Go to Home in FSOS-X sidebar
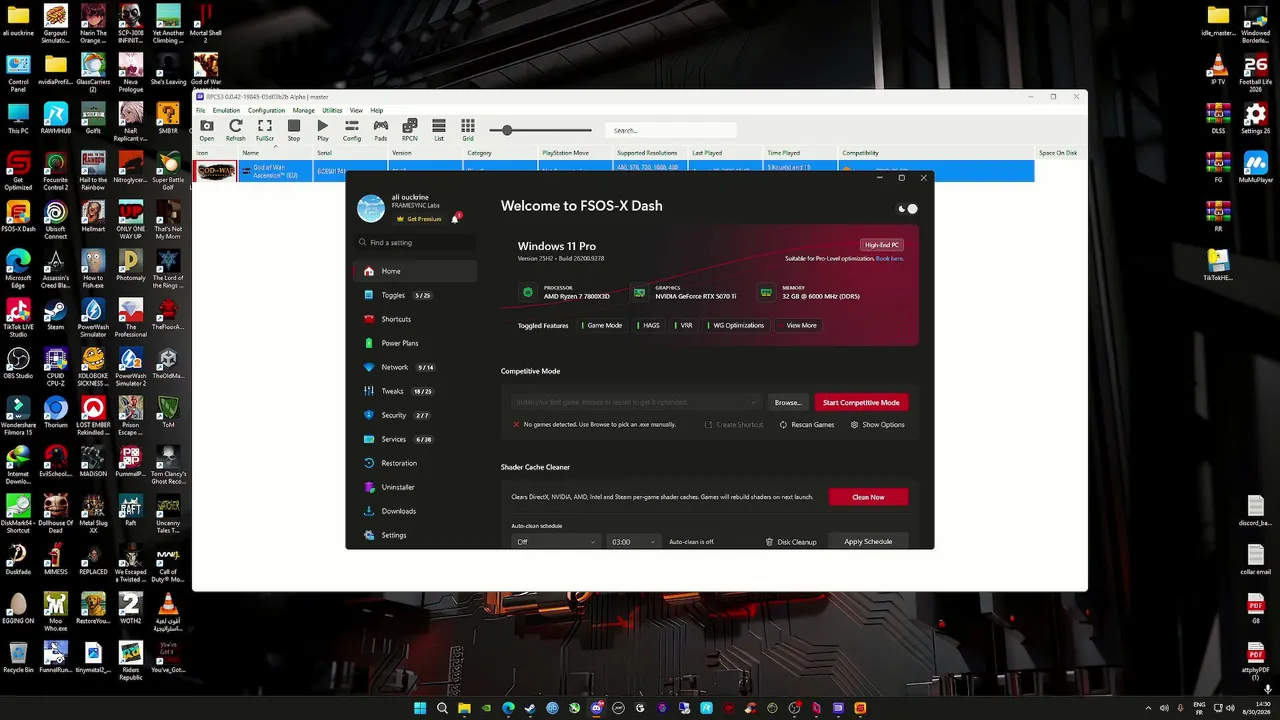This screenshot has width=1280, height=720. click(415, 271)
